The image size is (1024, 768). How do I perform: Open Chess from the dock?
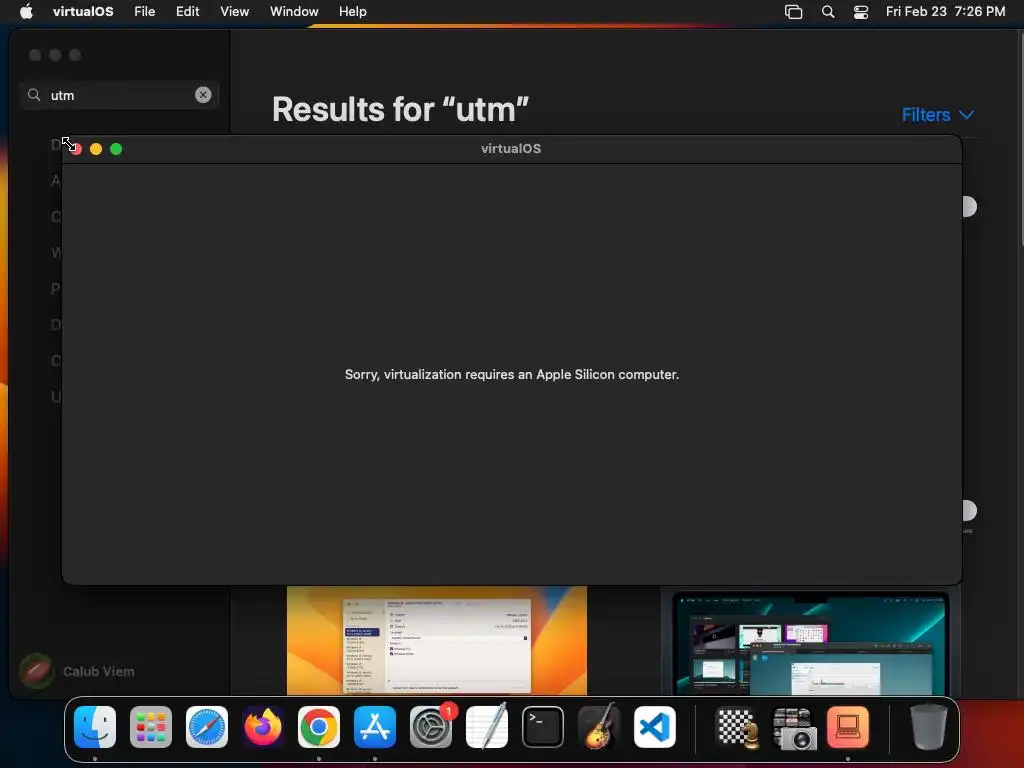click(738, 727)
